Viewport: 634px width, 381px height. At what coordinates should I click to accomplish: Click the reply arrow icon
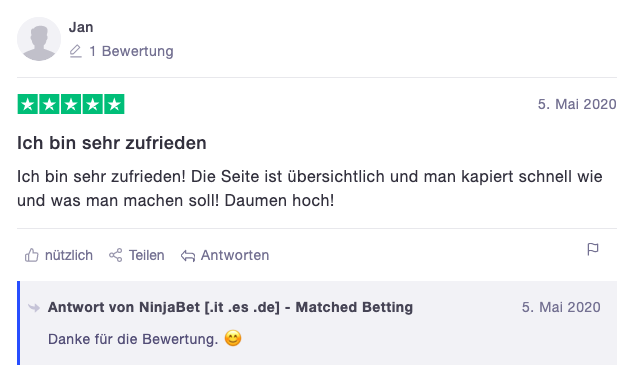coord(188,256)
